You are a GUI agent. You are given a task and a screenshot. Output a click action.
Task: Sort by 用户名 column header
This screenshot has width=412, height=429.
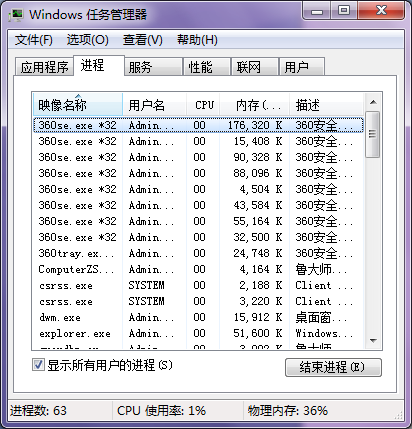click(155, 105)
